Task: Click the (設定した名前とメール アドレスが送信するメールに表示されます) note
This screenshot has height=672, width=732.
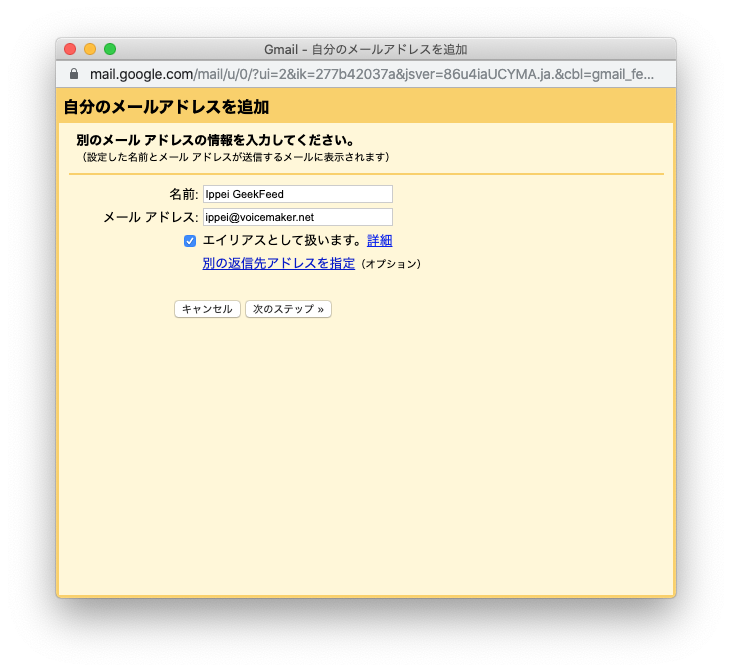Action: (x=236, y=157)
